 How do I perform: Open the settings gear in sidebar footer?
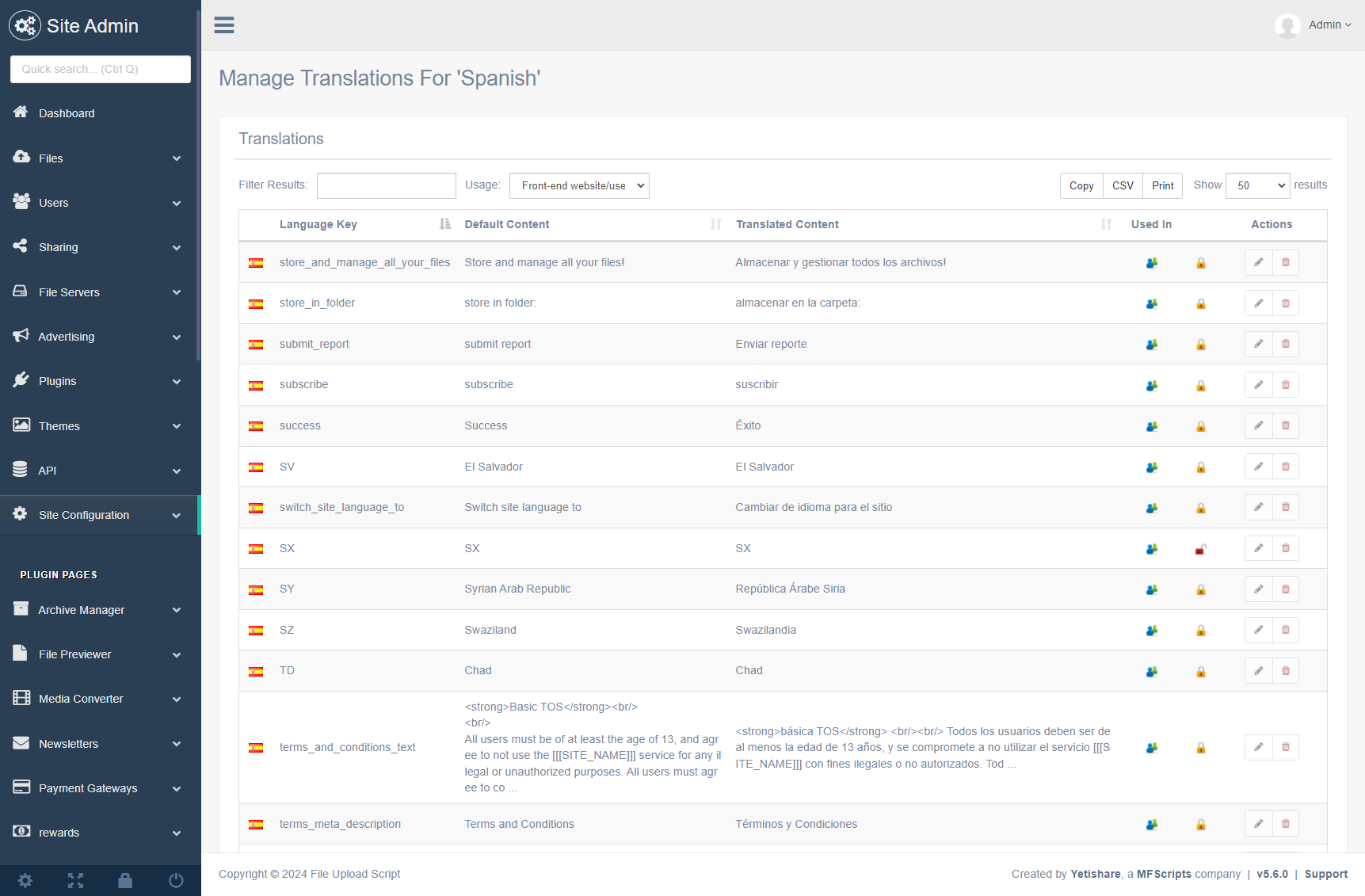25,880
